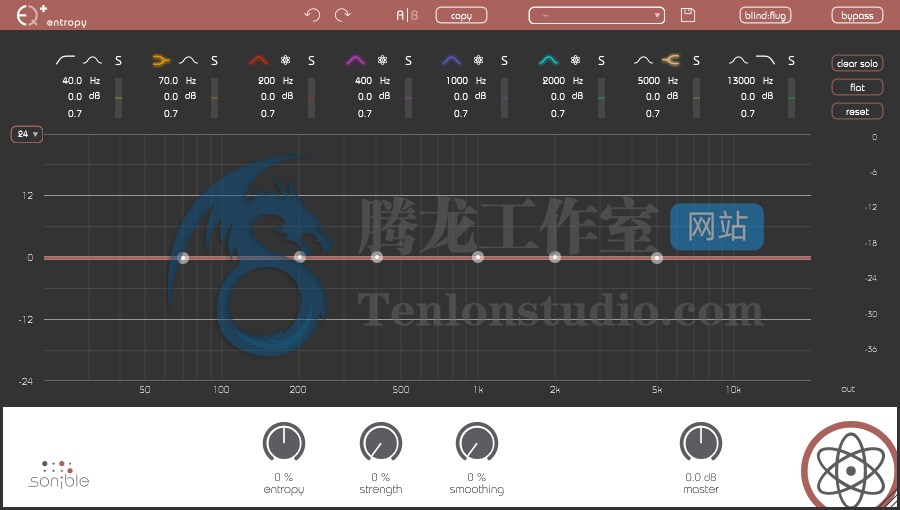Copy settings with the copy button
Screen dimensions: 900x510
coord(461,15)
